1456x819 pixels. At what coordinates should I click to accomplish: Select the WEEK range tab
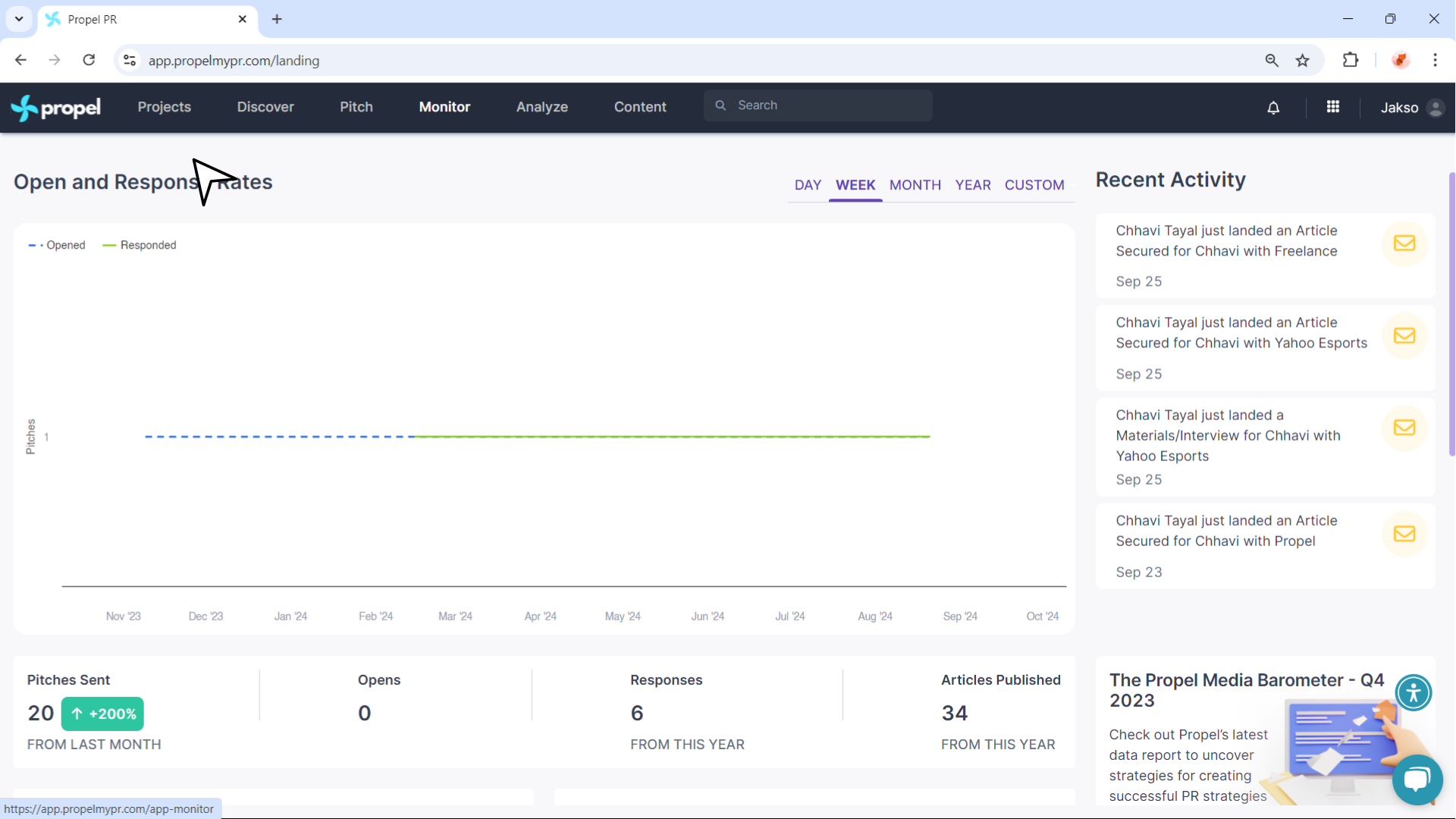[855, 185]
